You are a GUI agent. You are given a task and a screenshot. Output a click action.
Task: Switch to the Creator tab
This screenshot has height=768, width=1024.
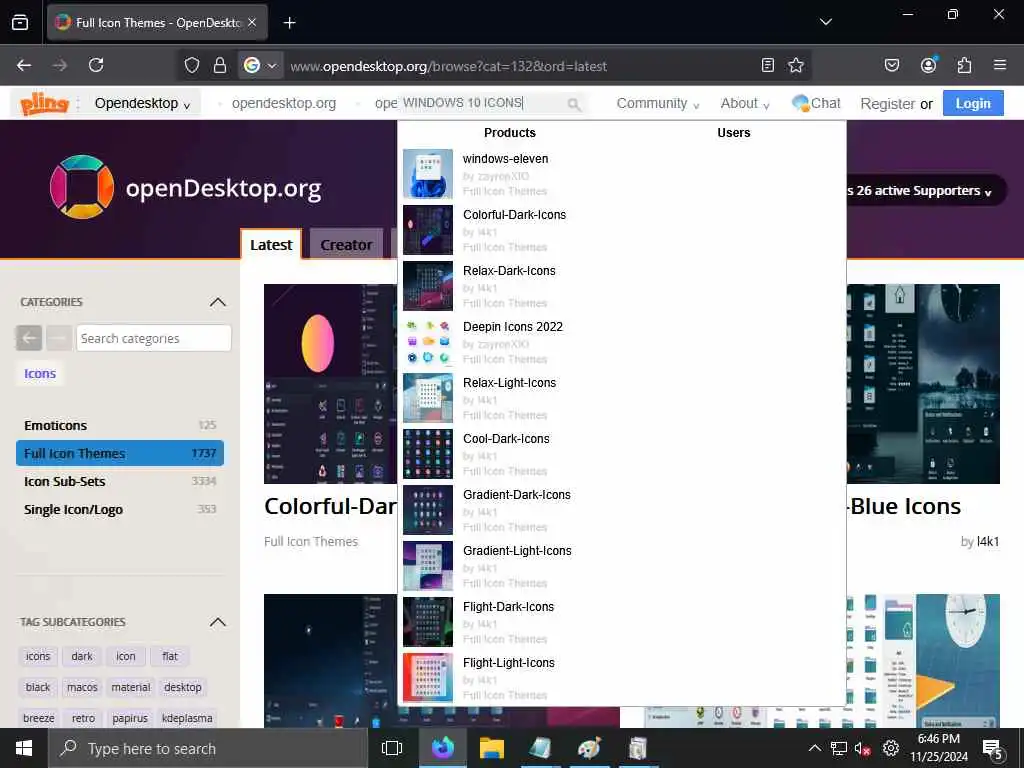coord(346,245)
